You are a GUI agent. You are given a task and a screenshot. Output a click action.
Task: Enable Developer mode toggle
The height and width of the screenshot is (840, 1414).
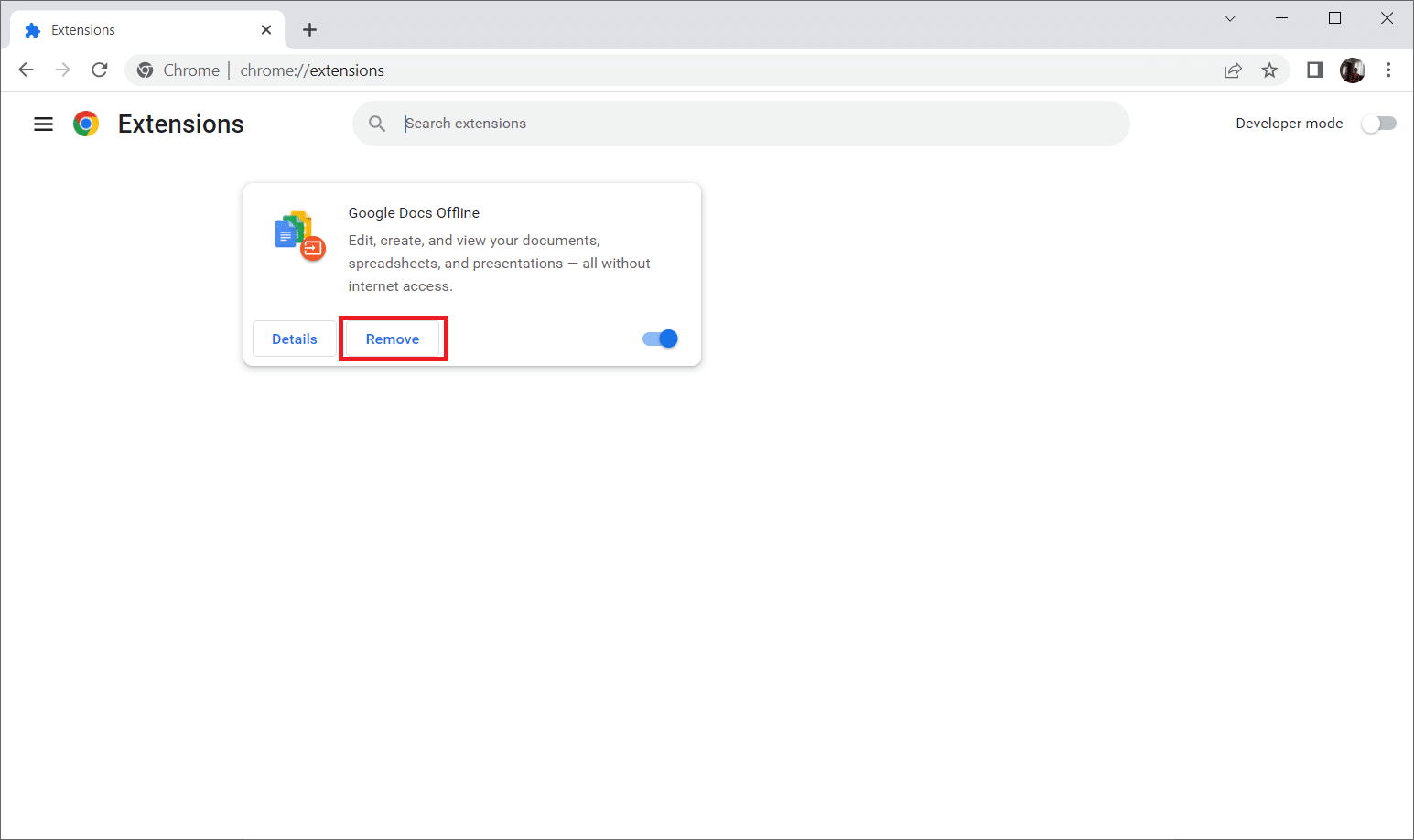(x=1378, y=124)
